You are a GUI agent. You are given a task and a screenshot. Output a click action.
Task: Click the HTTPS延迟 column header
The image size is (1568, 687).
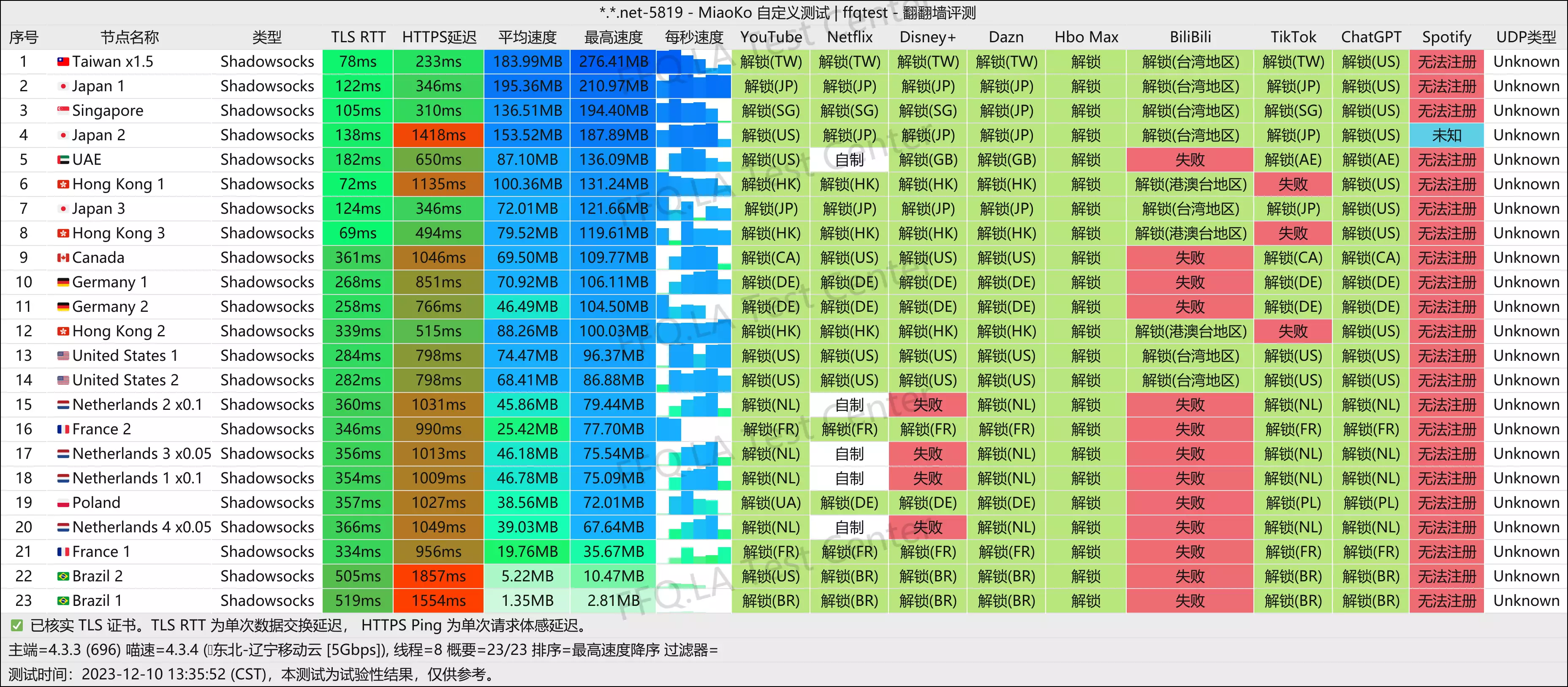[x=439, y=37]
